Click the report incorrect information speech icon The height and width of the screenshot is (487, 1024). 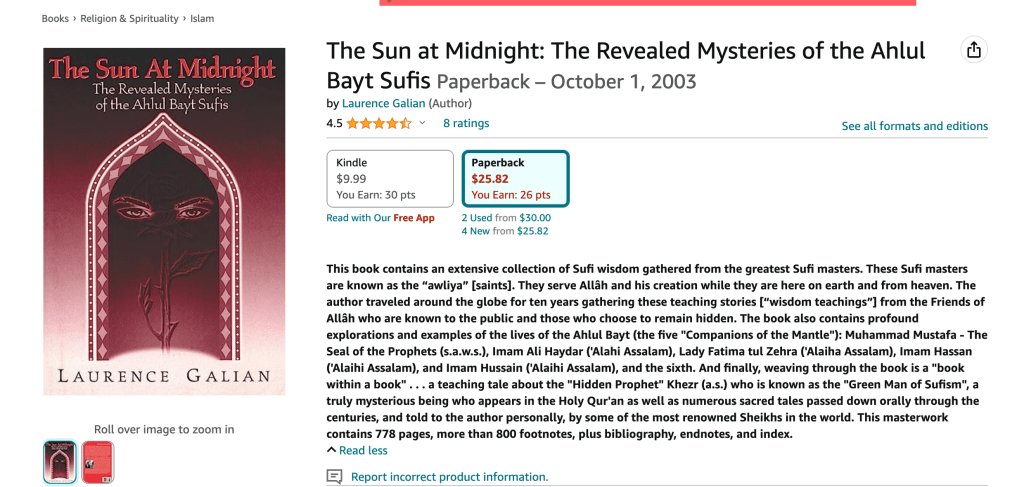click(335, 477)
